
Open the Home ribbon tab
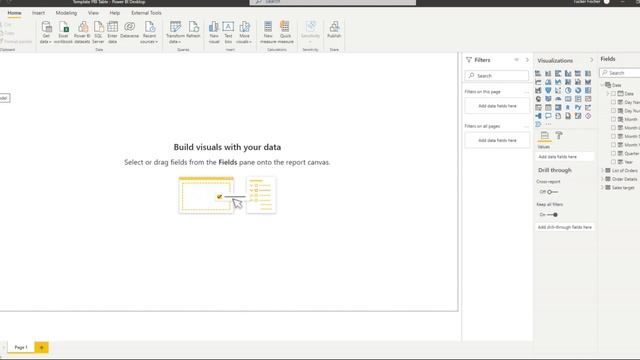14,13
